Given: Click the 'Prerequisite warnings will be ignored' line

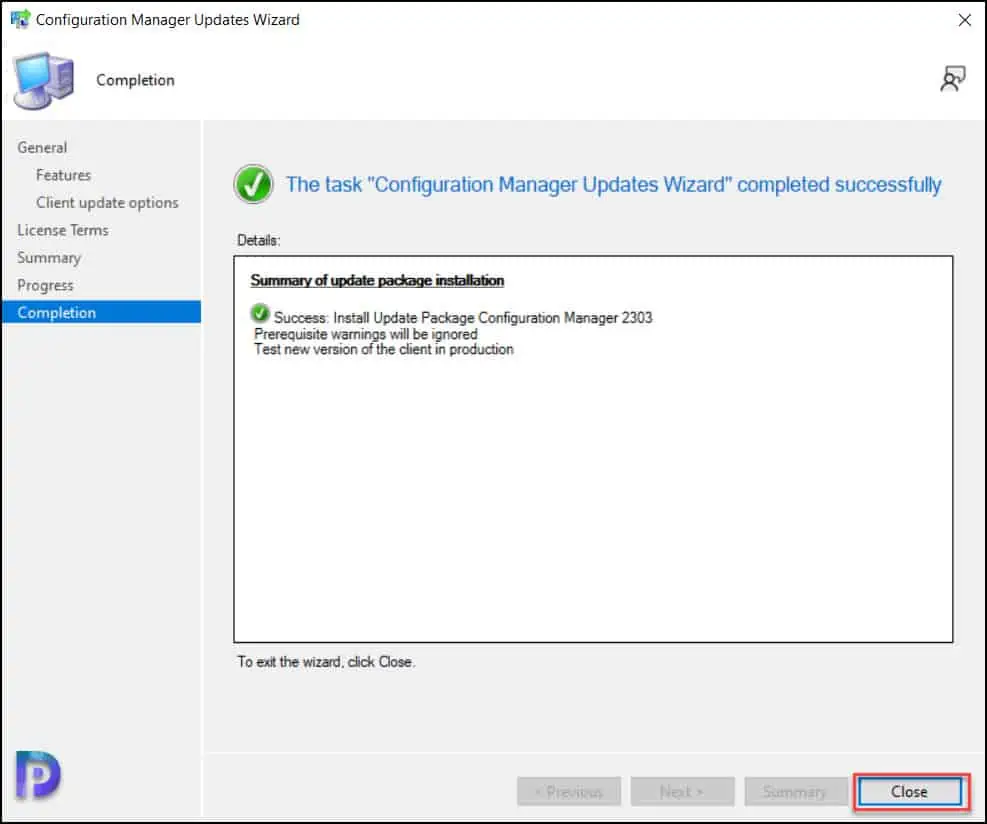Looking at the screenshot, I should pyautogui.click(x=366, y=334).
